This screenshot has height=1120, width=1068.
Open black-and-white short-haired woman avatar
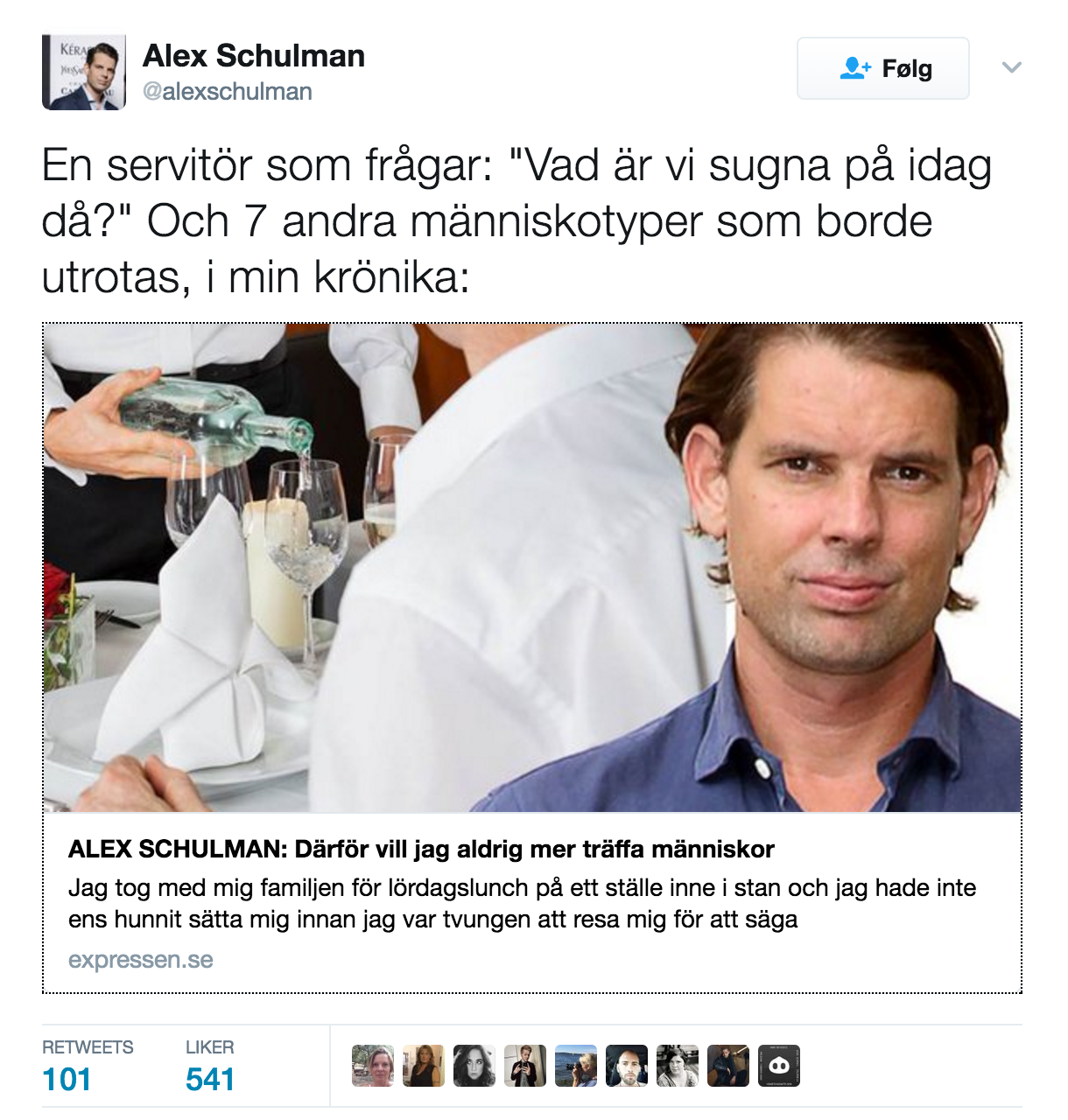(x=678, y=1066)
